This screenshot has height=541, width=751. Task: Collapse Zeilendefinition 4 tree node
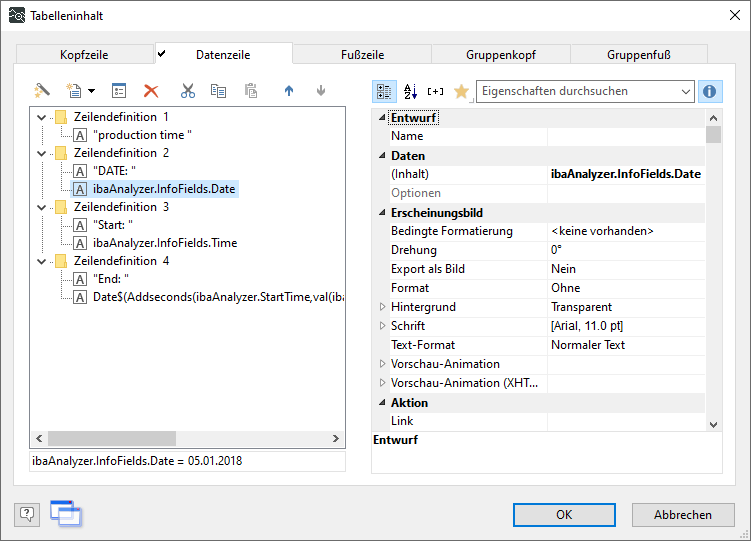tap(42, 261)
